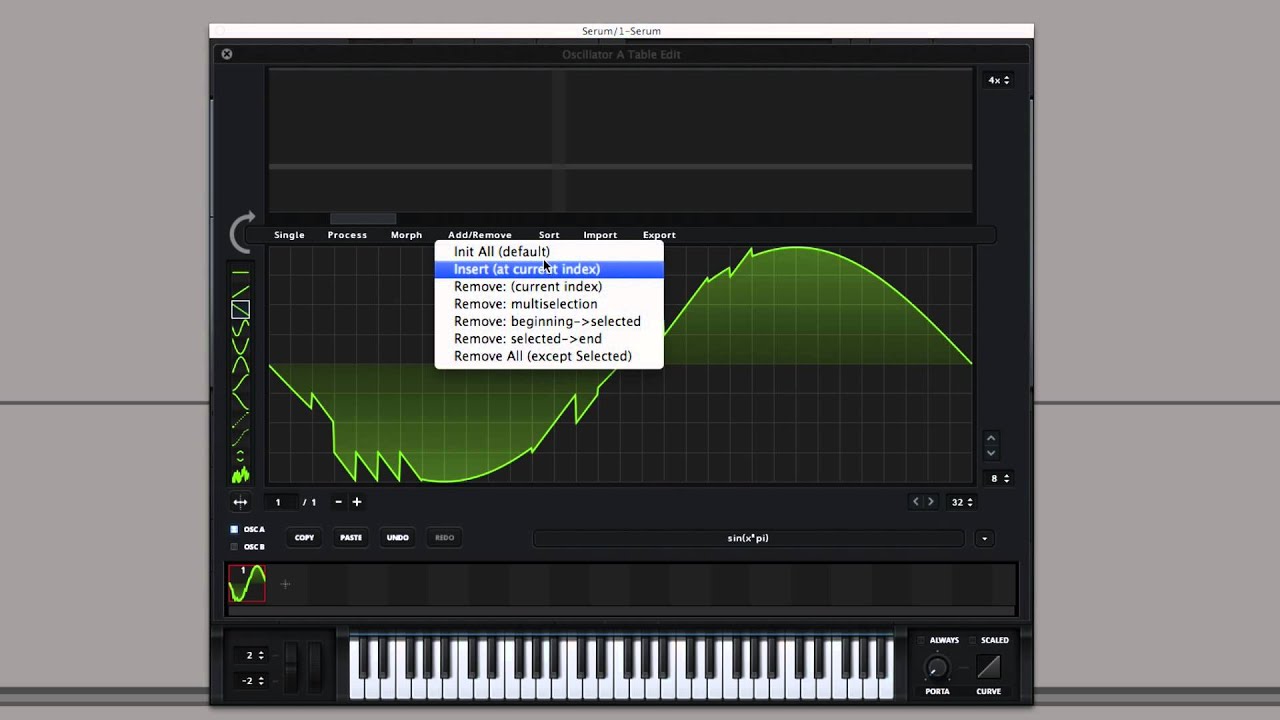Image resolution: width=1280 pixels, height=720 pixels.
Task: Choose Remove All (except Selected)
Action: (x=549, y=356)
